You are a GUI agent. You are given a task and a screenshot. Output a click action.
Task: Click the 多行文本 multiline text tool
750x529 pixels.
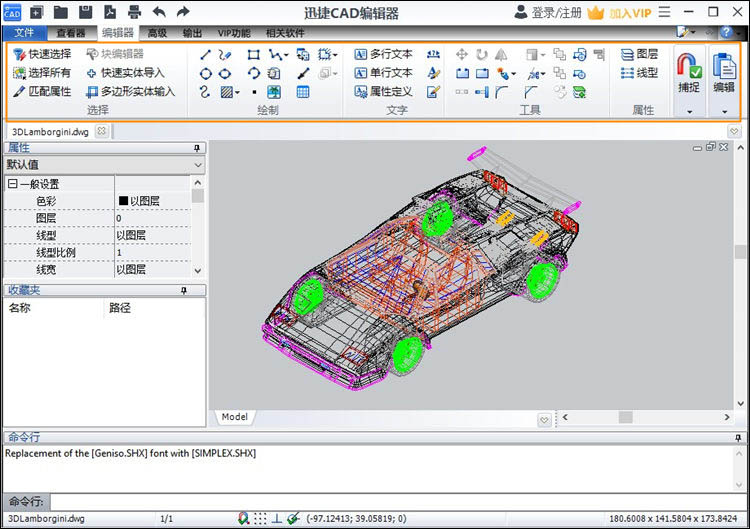coord(384,54)
